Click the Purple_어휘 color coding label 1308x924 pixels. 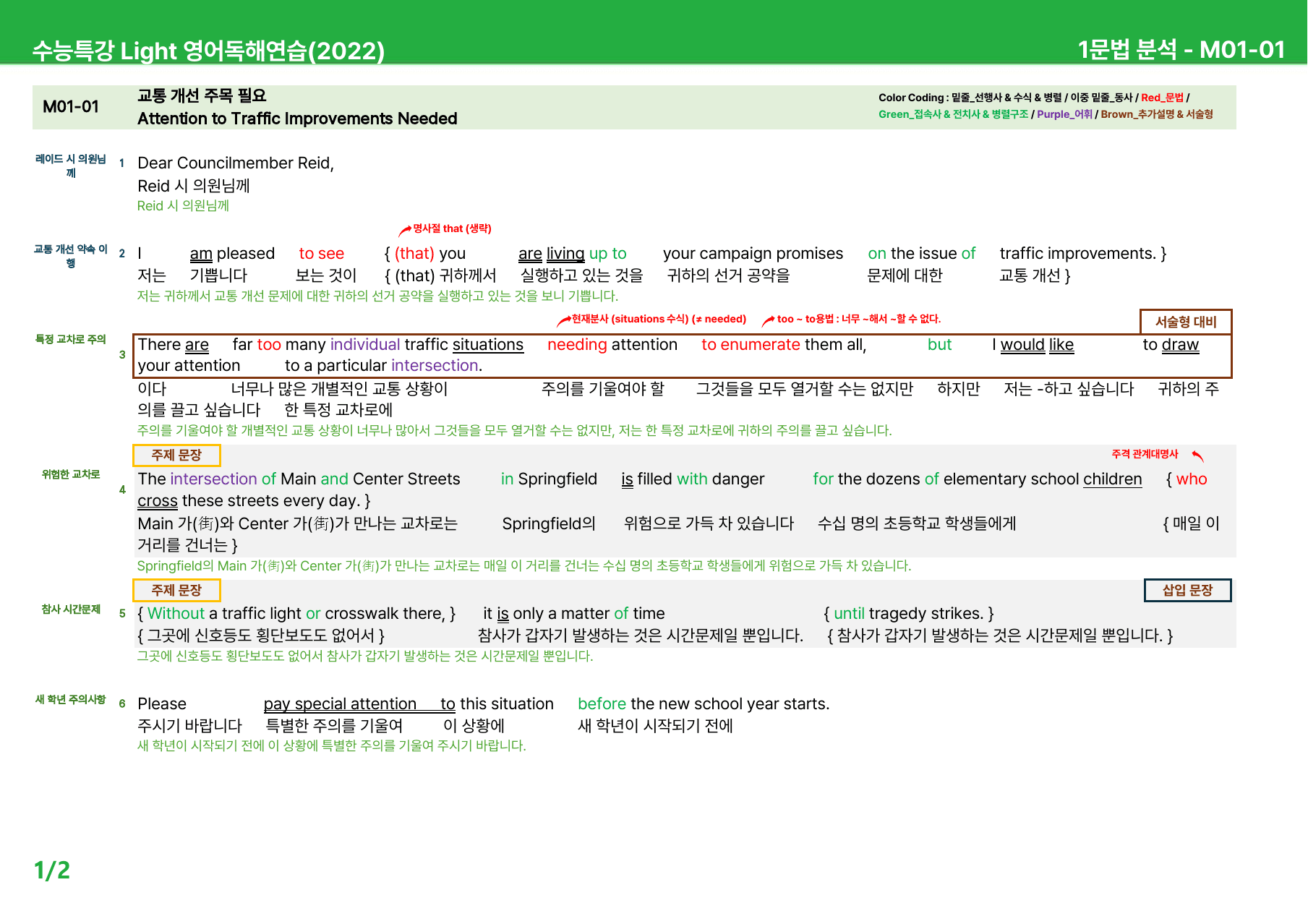point(1064,114)
